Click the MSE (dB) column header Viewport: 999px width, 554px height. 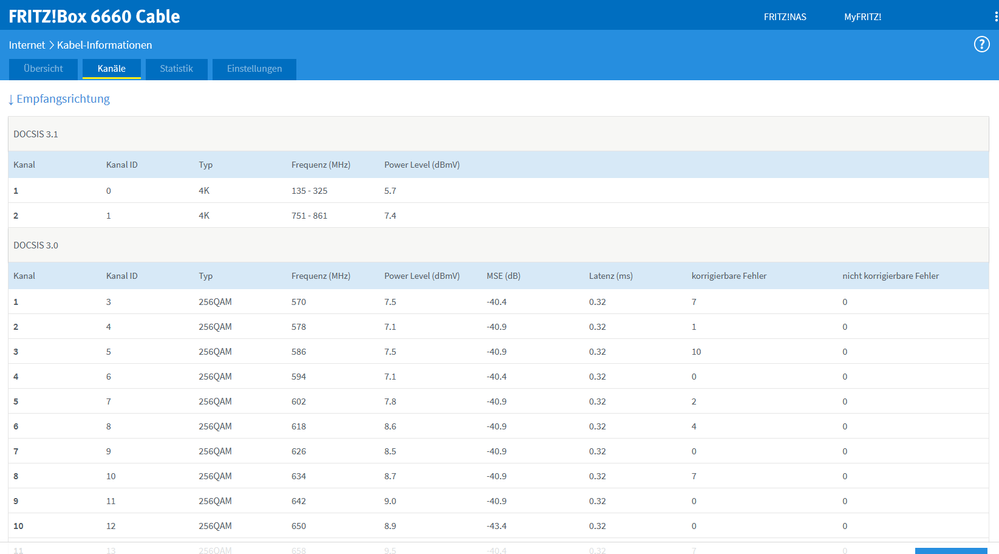pos(503,276)
